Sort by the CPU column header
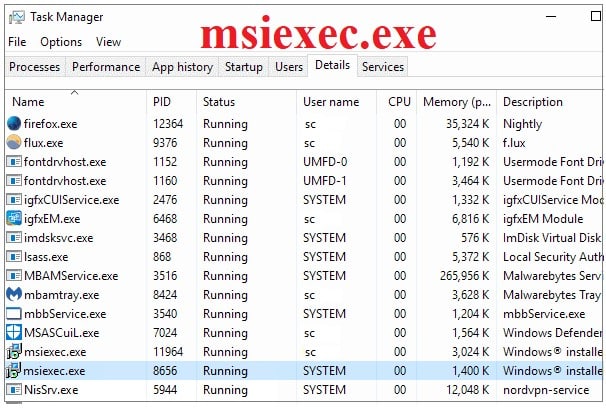The width and height of the screenshot is (606, 408). (x=397, y=102)
